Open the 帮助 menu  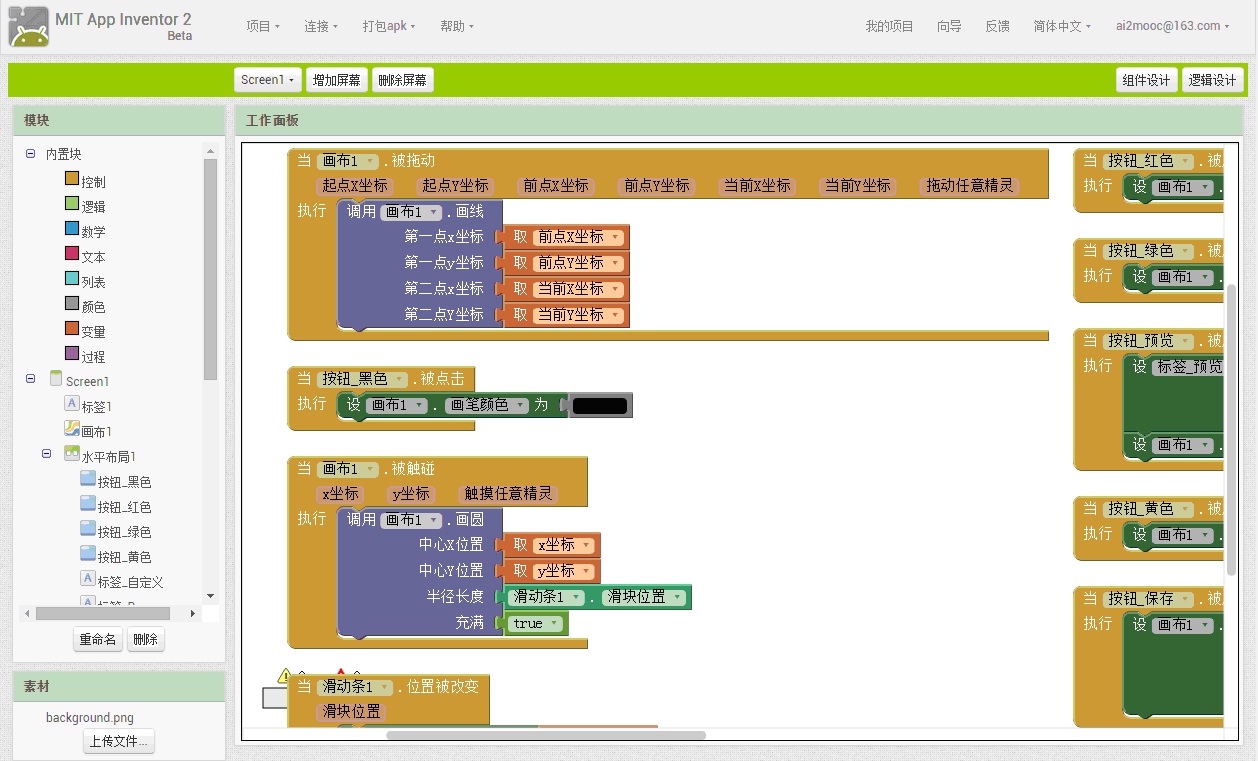pyautogui.click(x=457, y=26)
